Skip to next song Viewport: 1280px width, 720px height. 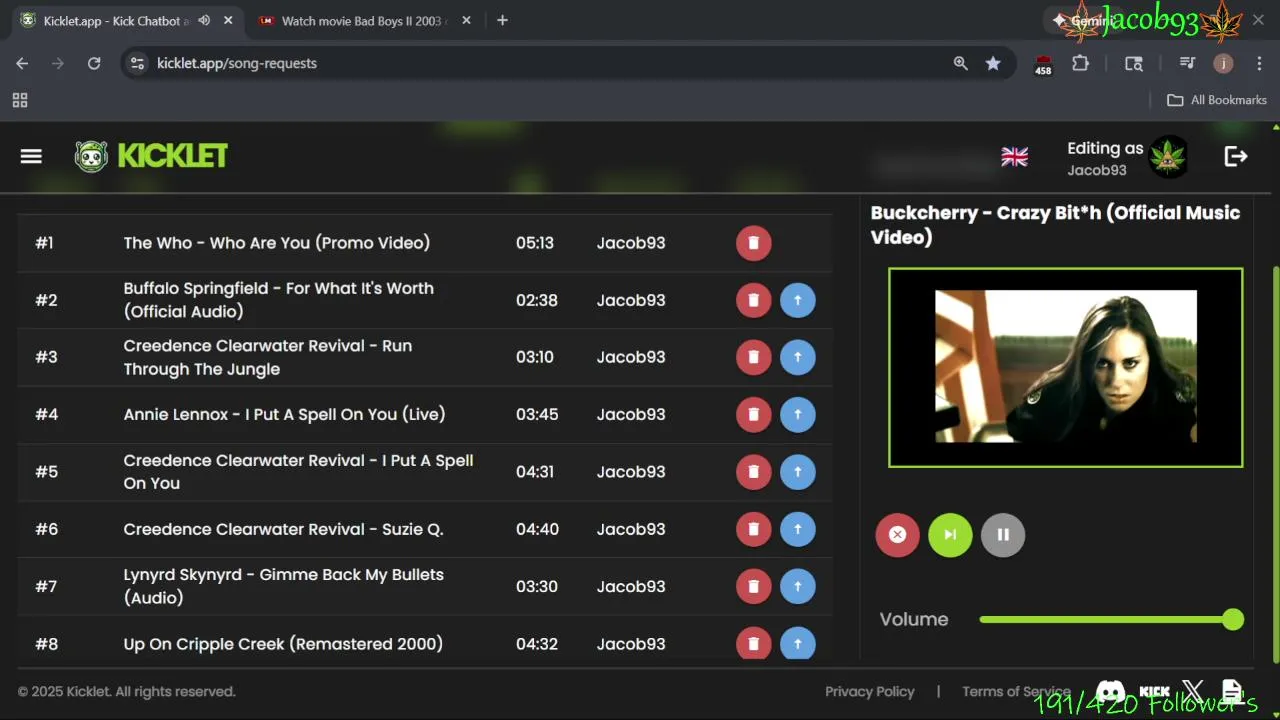point(950,535)
